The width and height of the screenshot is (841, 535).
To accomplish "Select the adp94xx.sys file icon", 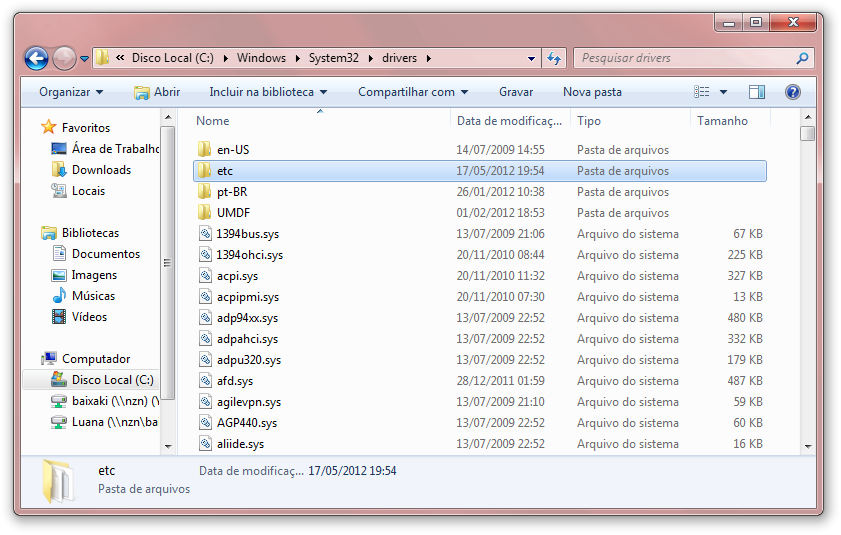I will click(205, 317).
